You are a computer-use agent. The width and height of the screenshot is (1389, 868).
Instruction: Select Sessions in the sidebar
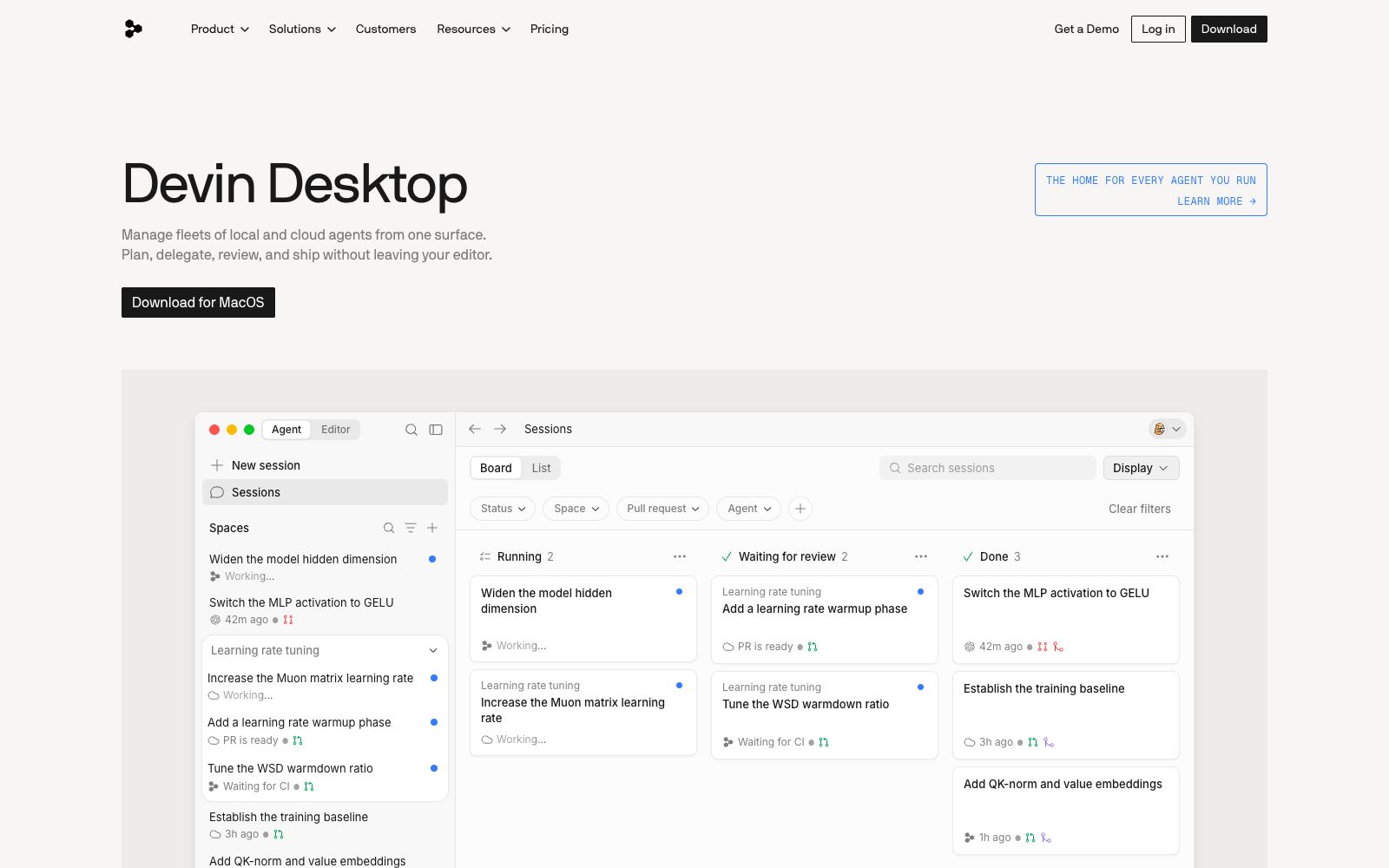[x=326, y=492]
